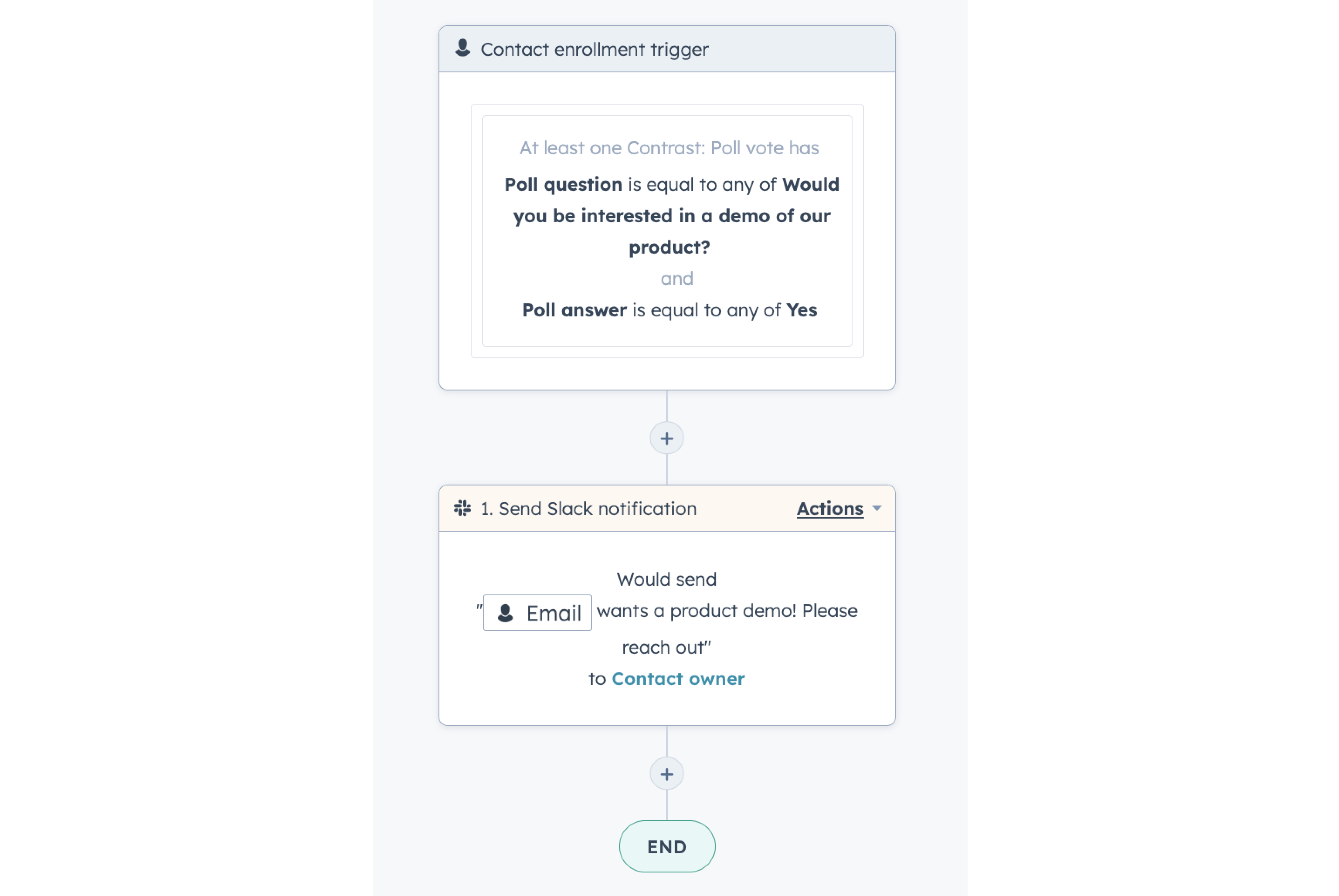The width and height of the screenshot is (1339, 896).
Task: Select the contact icon in the enrollment trigger header
Action: [463, 48]
